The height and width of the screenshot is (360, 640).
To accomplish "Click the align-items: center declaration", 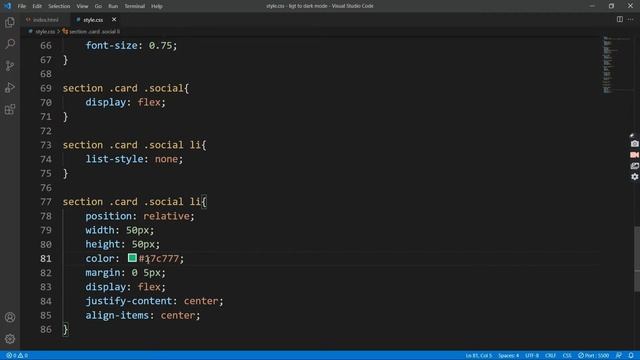I will pos(143,315).
